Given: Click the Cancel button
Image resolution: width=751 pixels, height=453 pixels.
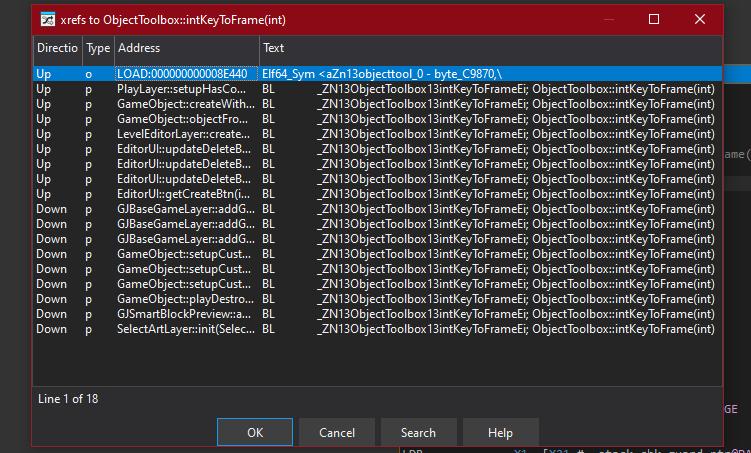Looking at the screenshot, I should pyautogui.click(x=337, y=432).
